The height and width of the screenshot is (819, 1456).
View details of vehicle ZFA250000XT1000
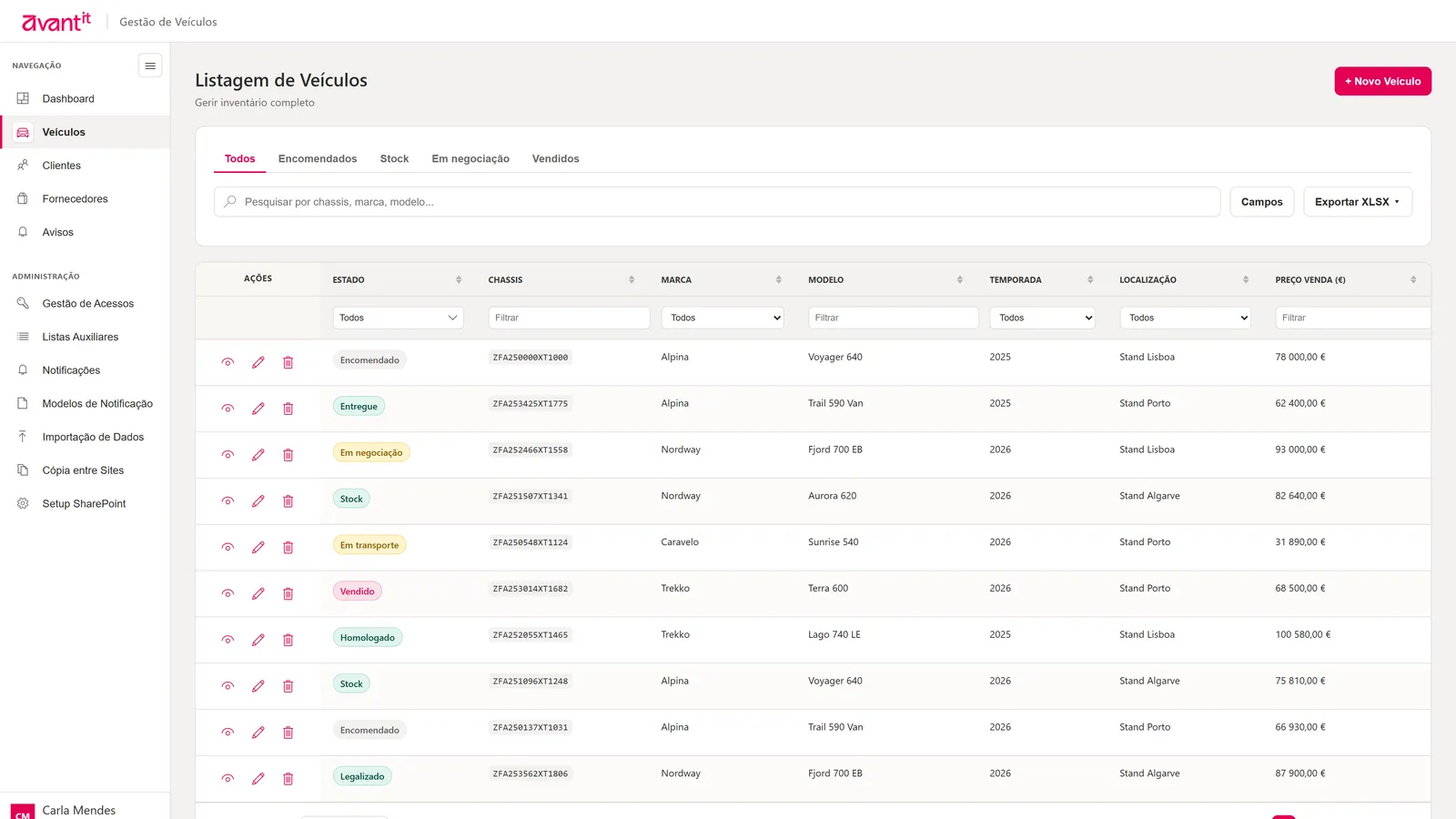[x=228, y=362]
